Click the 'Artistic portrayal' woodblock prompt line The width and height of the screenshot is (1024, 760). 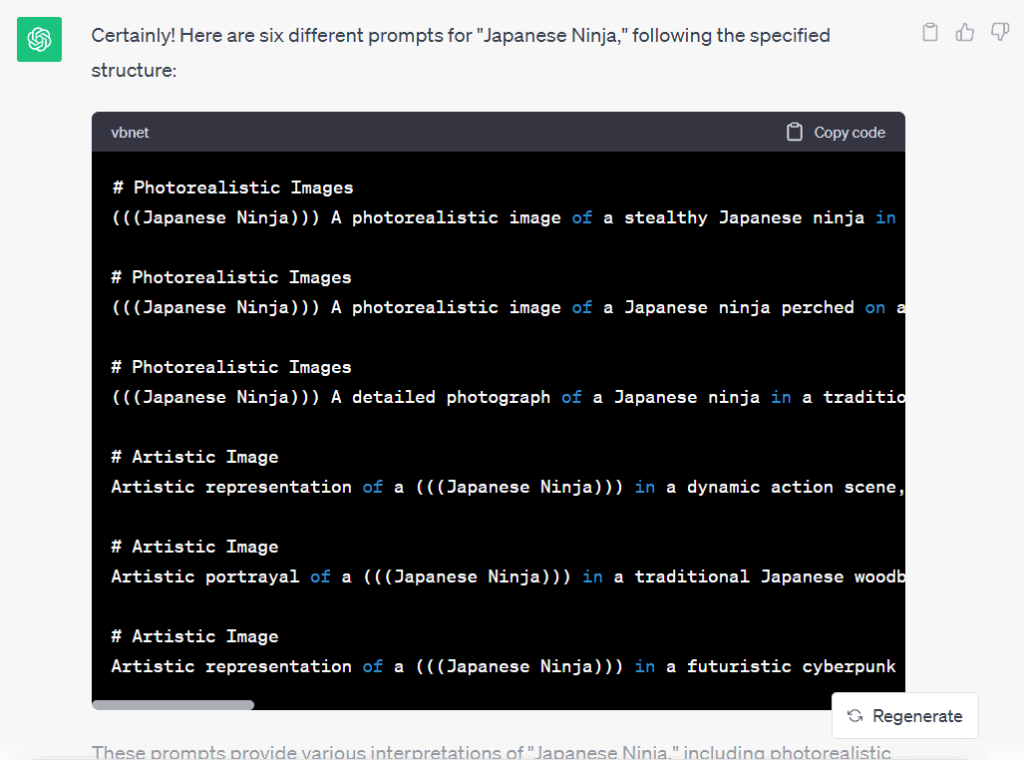(508, 577)
